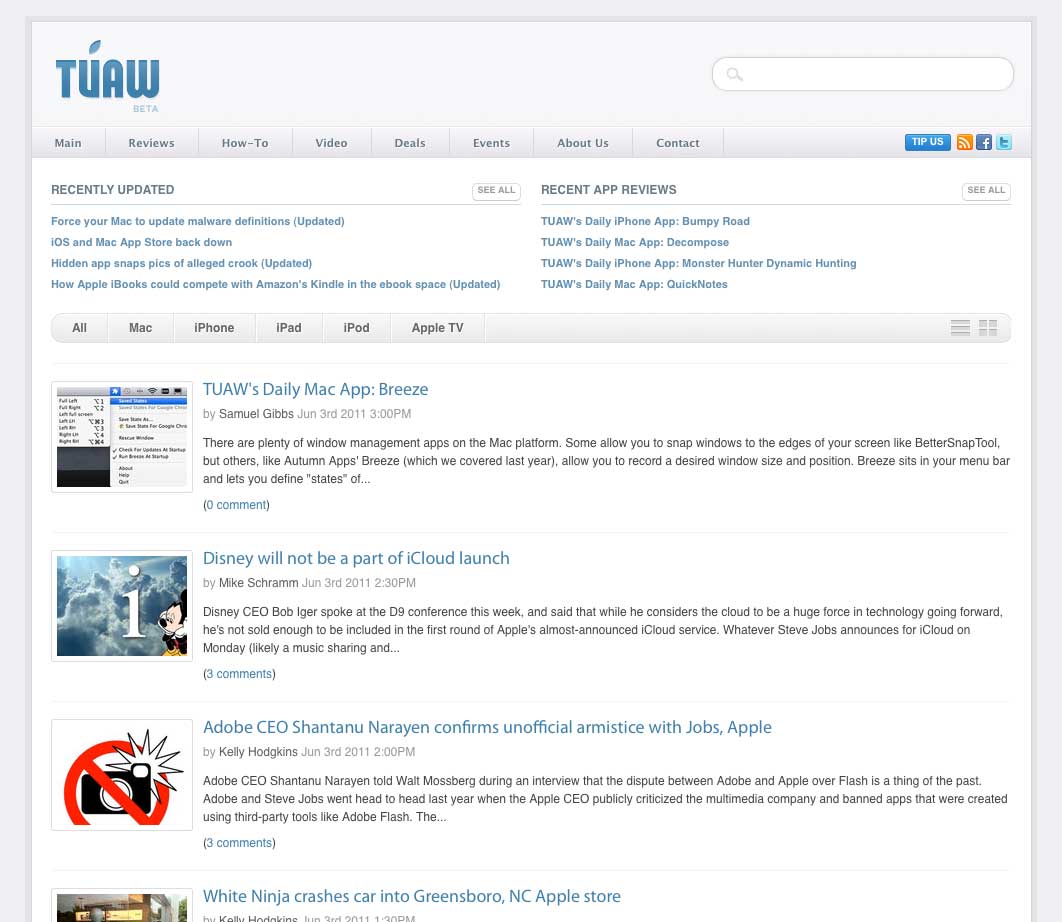Open 'iOS and Mac App Store back down'
The image size is (1062, 922).
[x=142, y=243]
